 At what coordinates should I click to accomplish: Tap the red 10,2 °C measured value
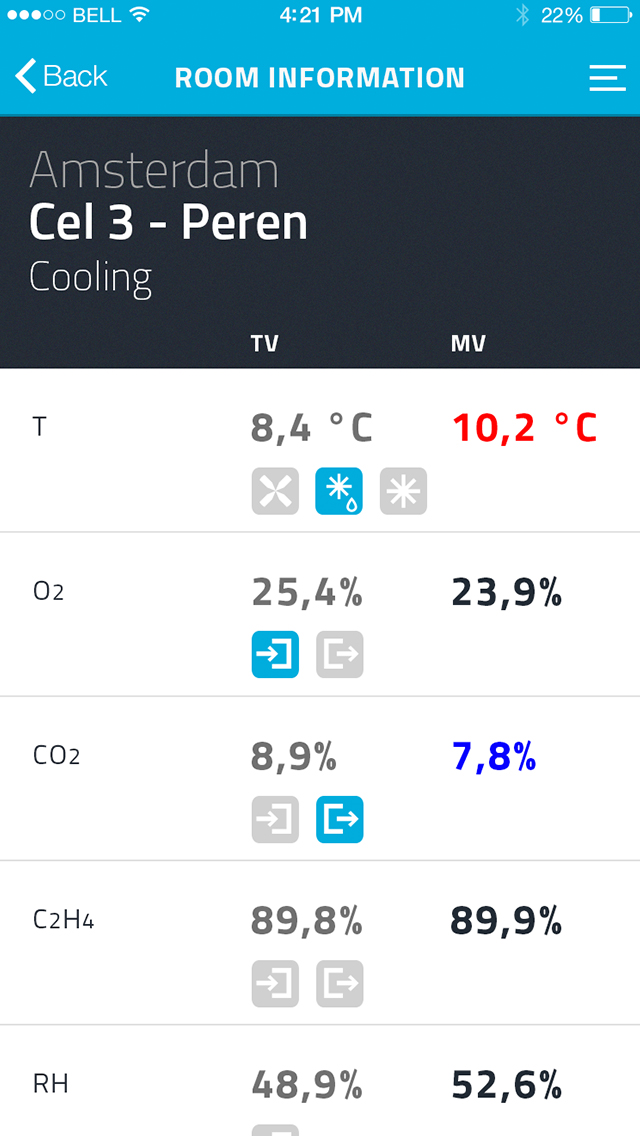[525, 429]
